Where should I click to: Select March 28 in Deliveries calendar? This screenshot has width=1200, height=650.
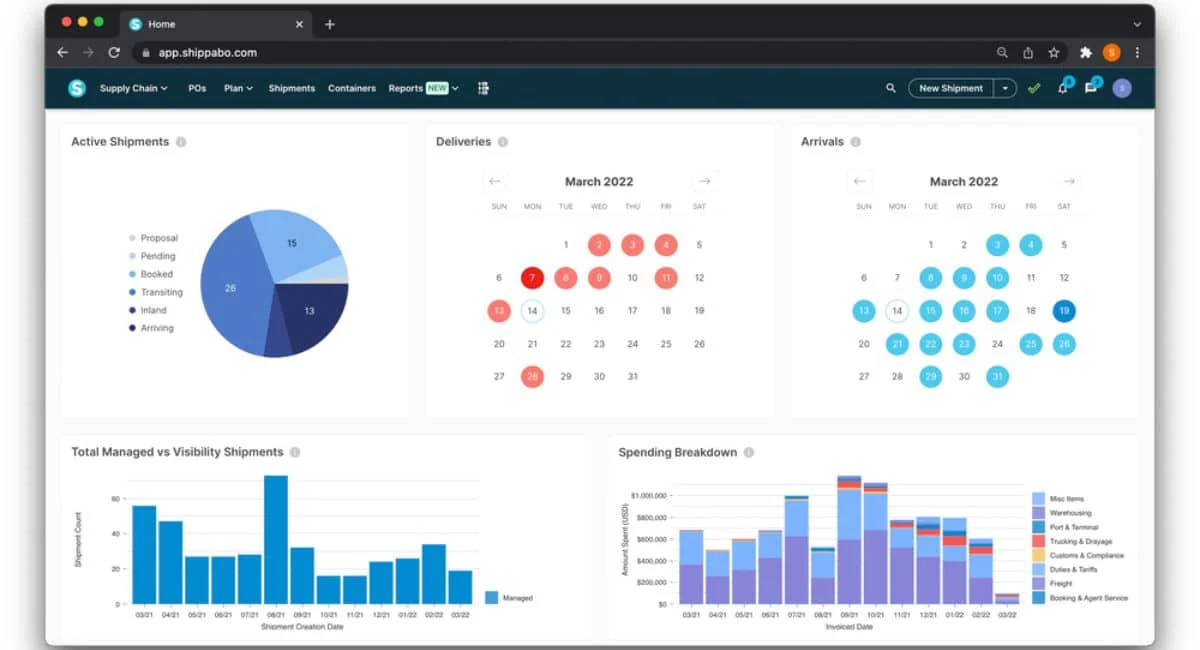coord(533,377)
